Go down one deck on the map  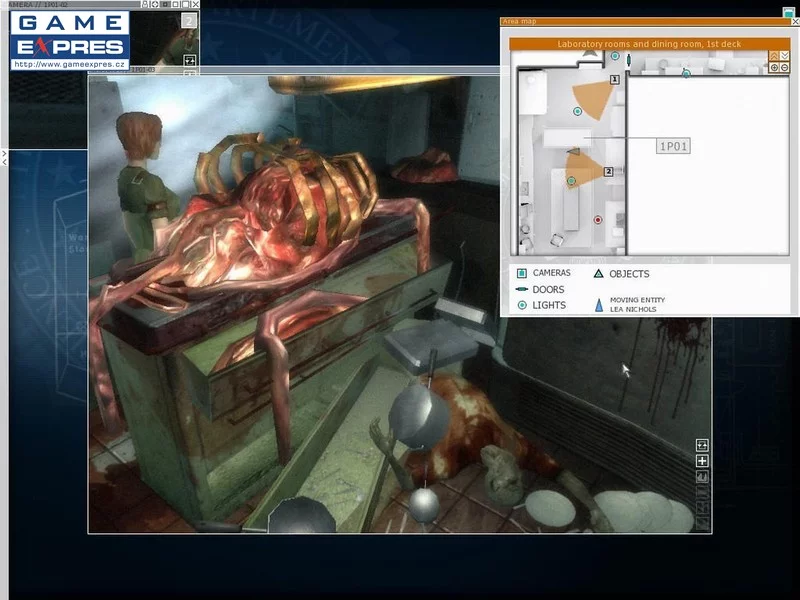(785, 55)
